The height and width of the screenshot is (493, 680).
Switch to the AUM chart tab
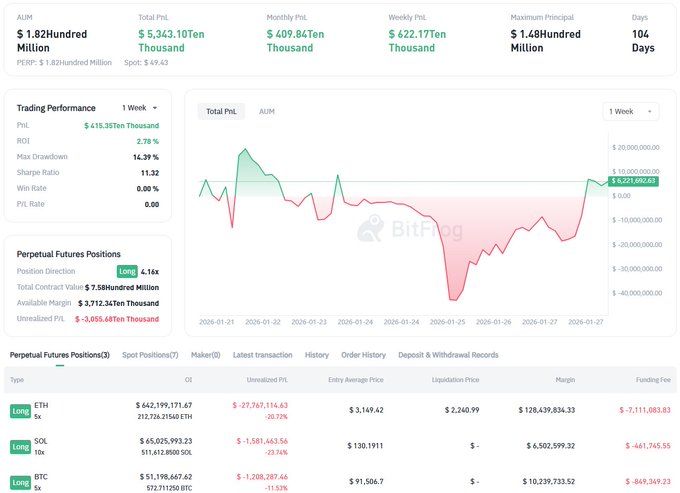pos(267,112)
